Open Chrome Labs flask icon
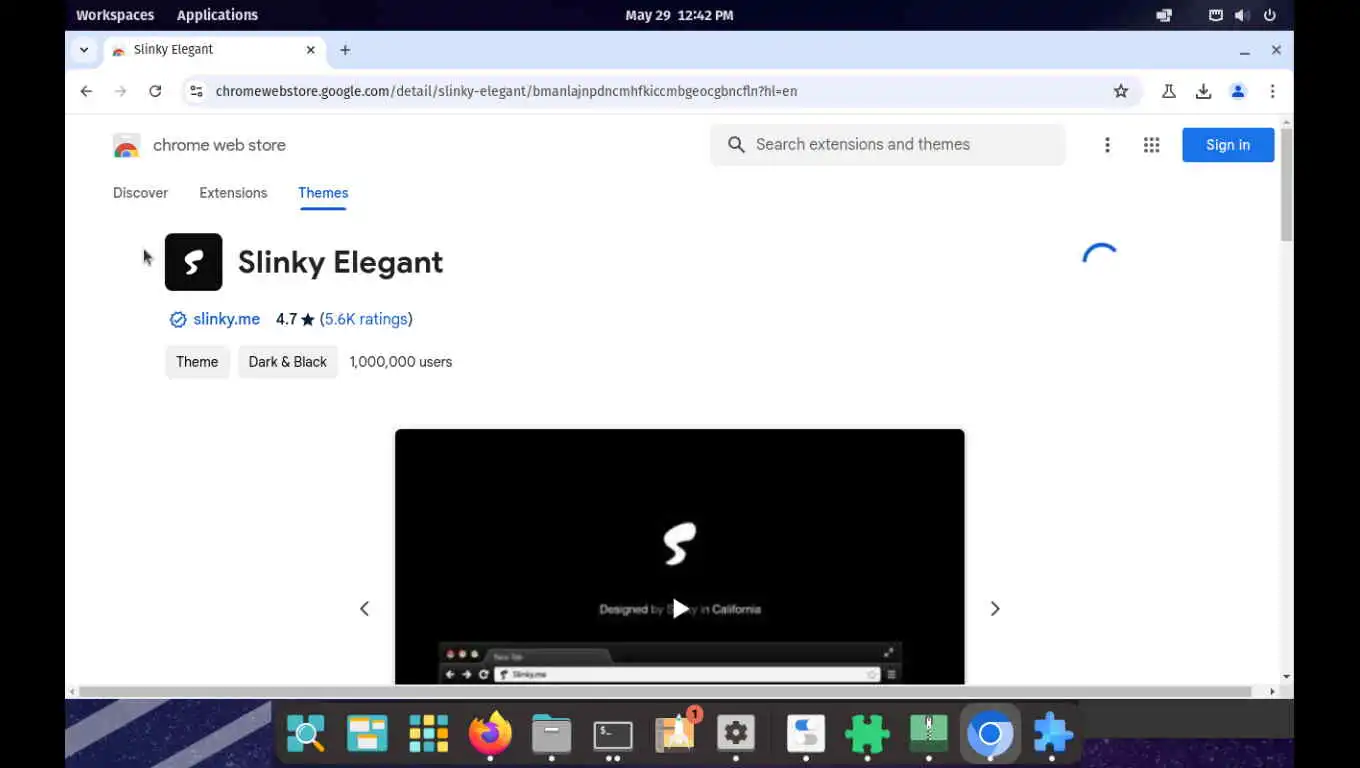This screenshot has height=768, width=1360. (1168, 91)
